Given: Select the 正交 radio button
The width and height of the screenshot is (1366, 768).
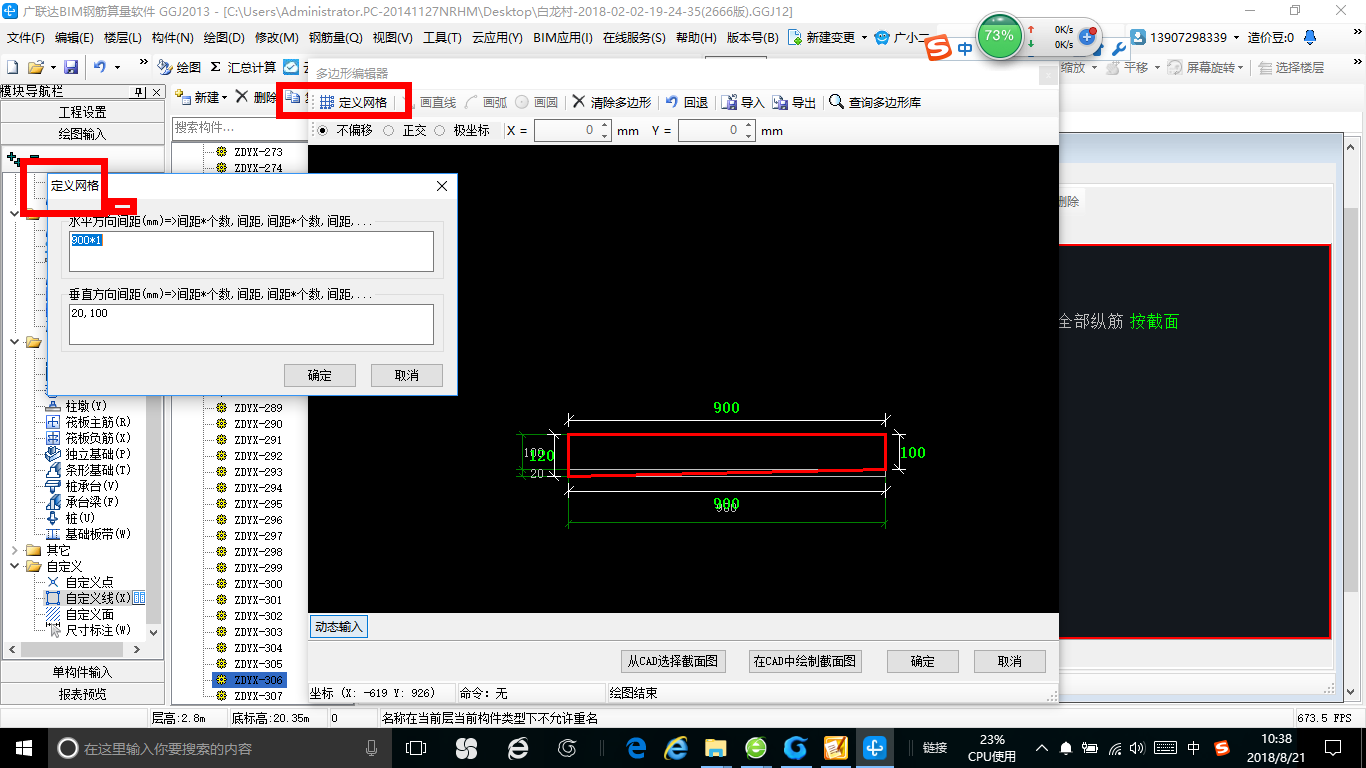Looking at the screenshot, I should (389, 131).
